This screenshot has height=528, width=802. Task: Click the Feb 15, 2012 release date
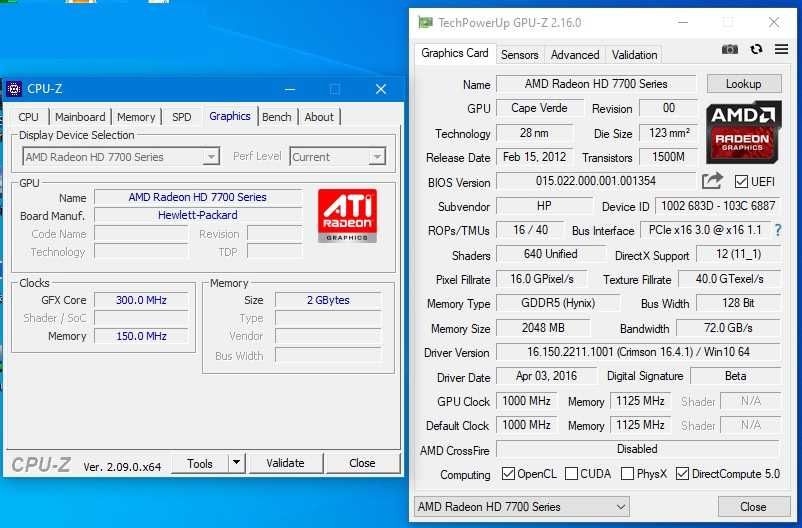point(534,157)
